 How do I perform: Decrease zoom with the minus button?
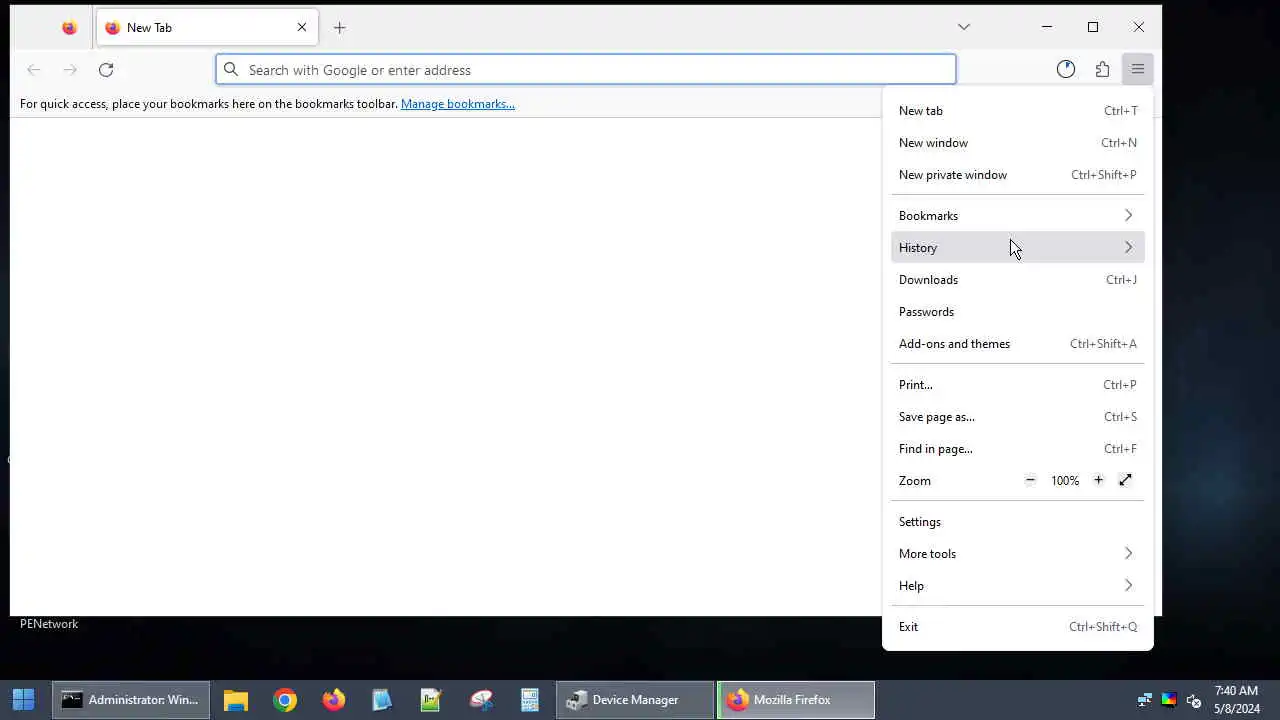[x=1030, y=480]
